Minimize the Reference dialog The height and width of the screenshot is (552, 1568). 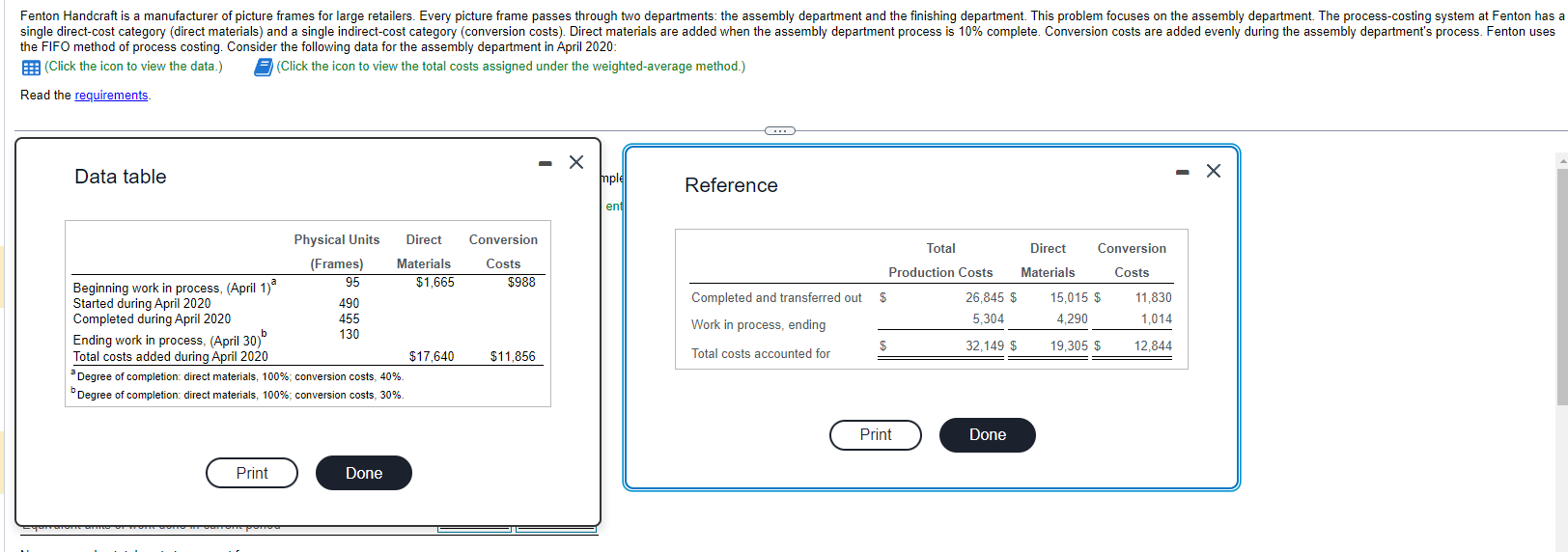pos(1183,172)
